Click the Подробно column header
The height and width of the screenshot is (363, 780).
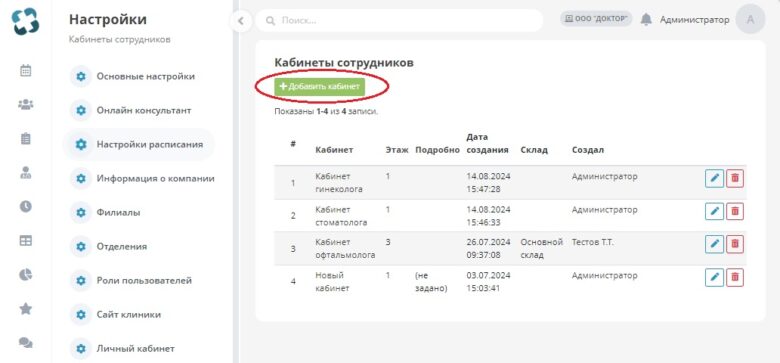click(x=437, y=150)
